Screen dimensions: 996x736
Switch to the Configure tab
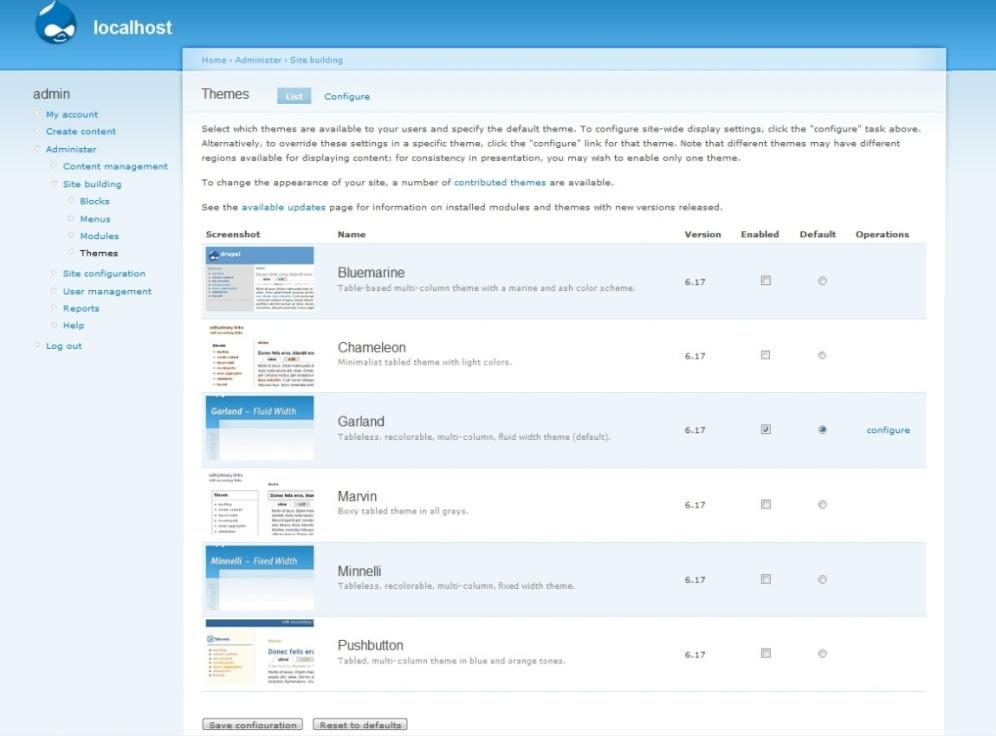click(x=347, y=97)
